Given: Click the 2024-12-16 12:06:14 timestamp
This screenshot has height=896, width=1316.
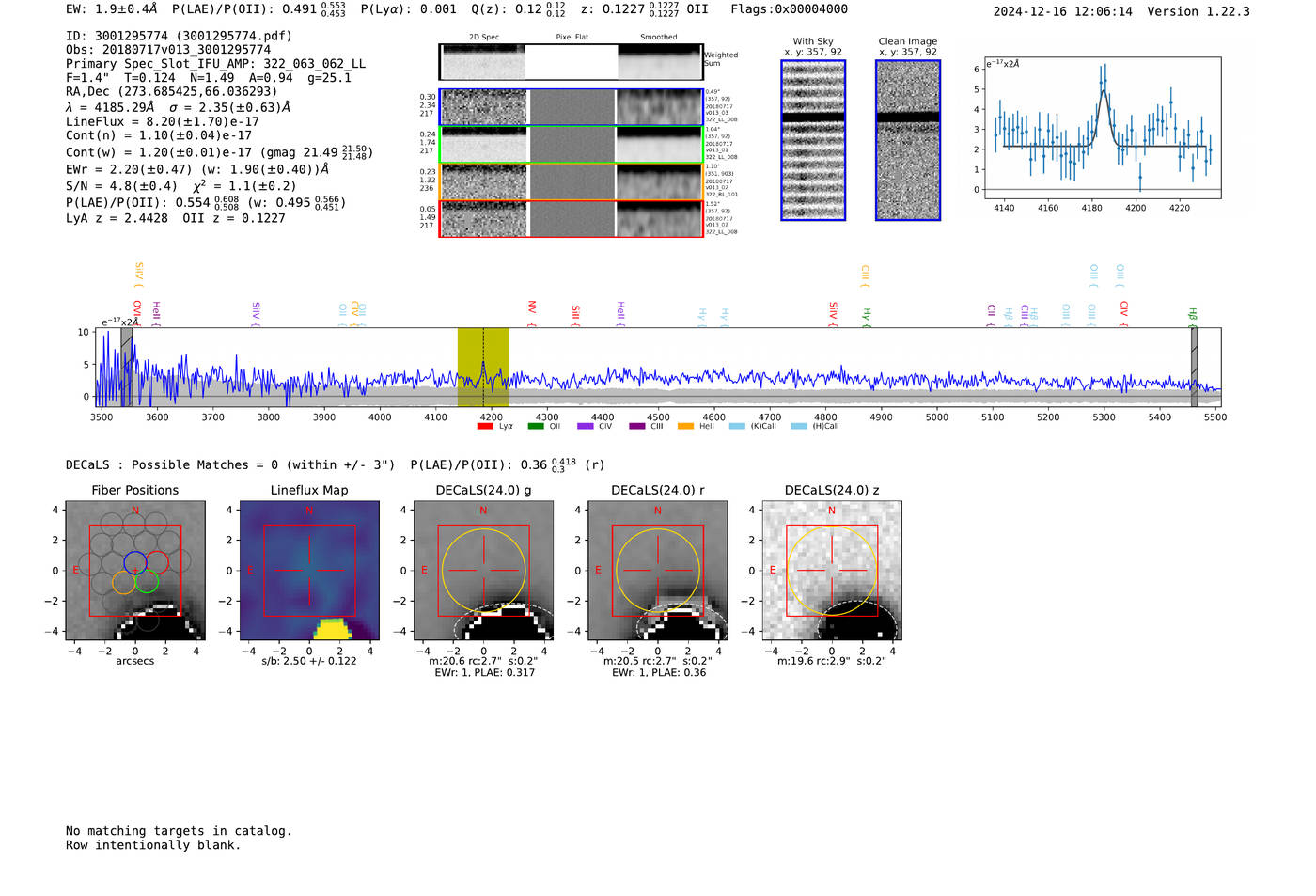Looking at the screenshot, I should point(1063,11).
